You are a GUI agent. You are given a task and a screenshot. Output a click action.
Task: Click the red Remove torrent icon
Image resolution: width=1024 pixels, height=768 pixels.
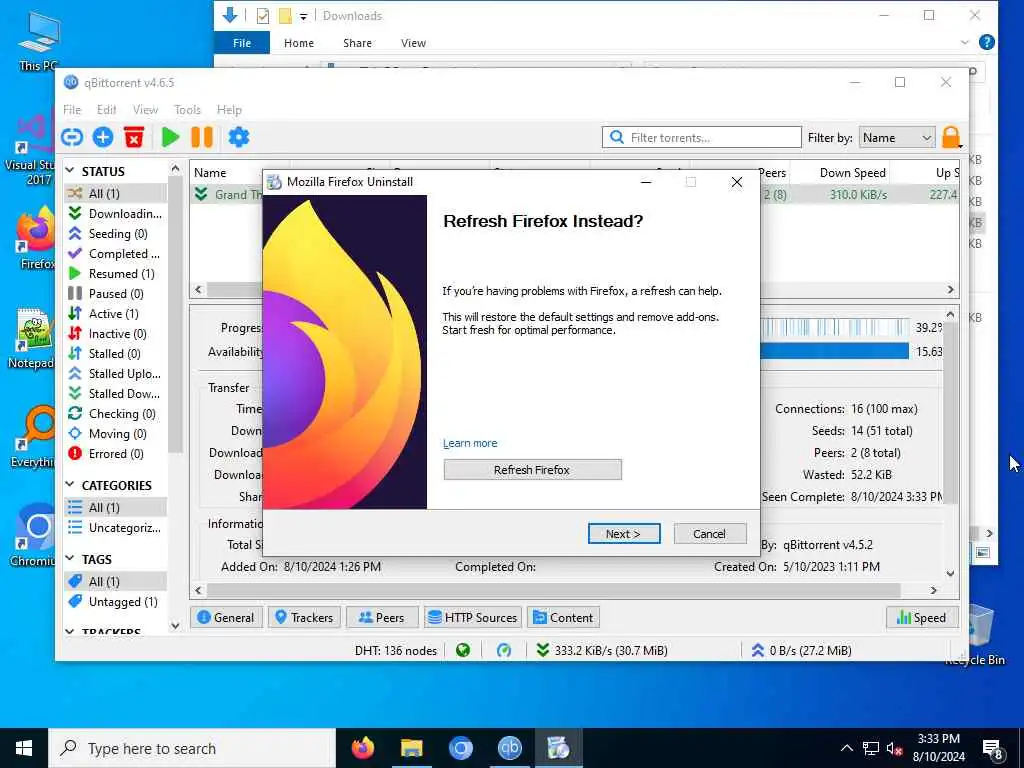tap(134, 137)
